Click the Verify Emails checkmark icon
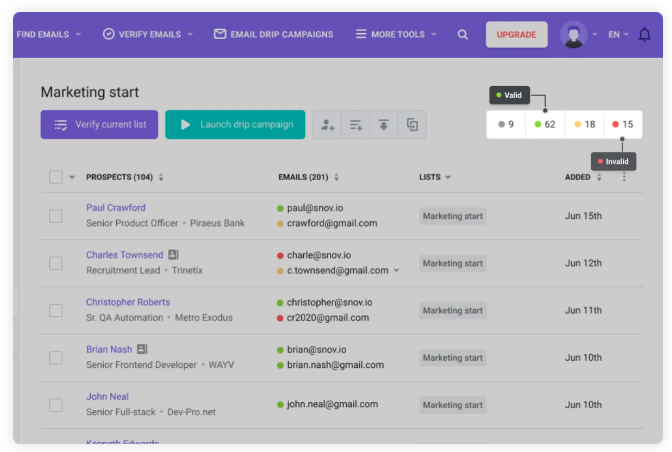 pos(109,34)
